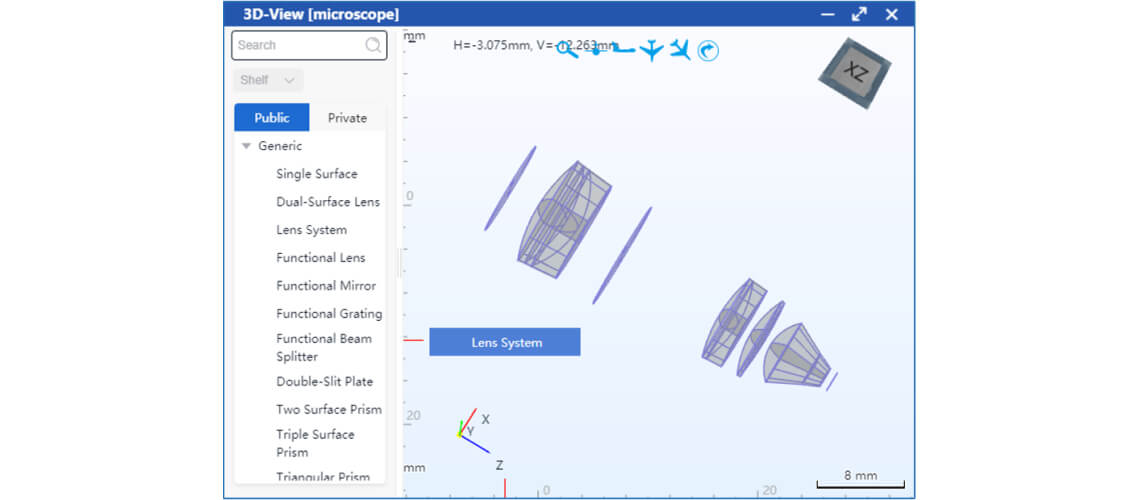This screenshot has height=500, width=1140.
Task: Choose Functional Grating from the list
Action: (329, 314)
